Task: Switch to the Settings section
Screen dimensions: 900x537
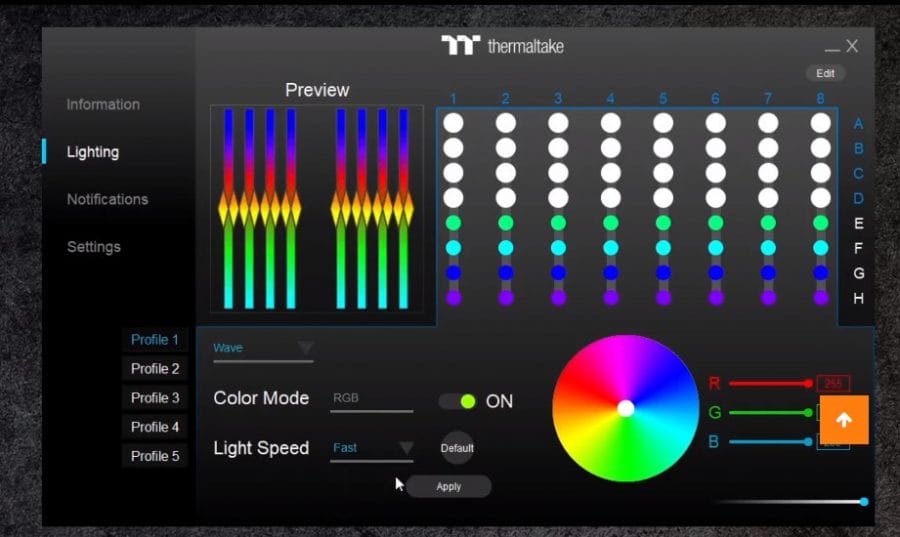Action: [x=94, y=246]
